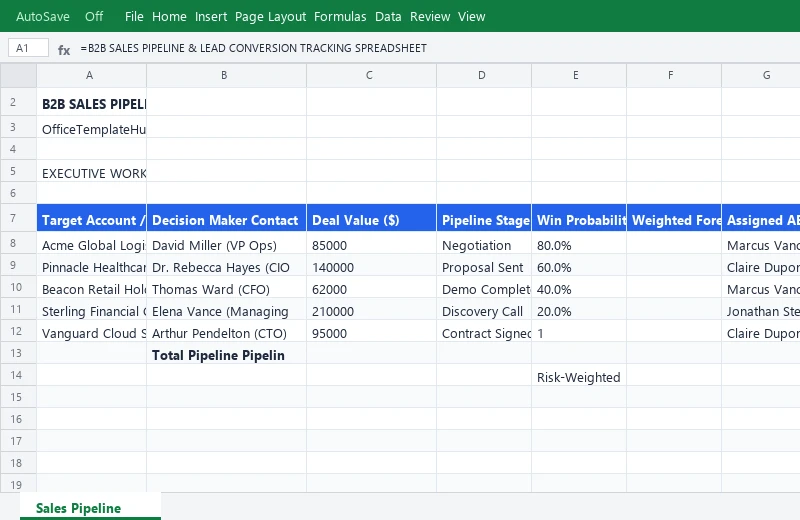This screenshot has height=520, width=800.
Task: Select all cells with corner button
Action: tap(18, 76)
